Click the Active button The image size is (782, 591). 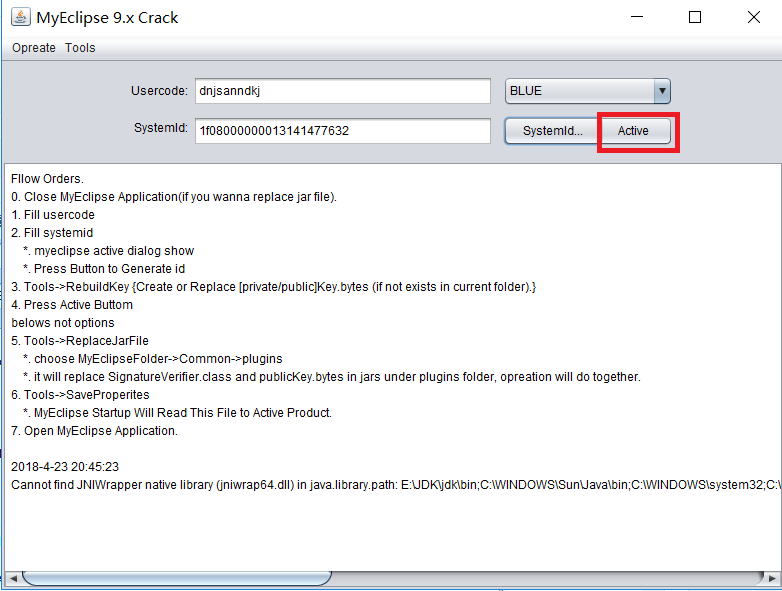click(x=633, y=131)
